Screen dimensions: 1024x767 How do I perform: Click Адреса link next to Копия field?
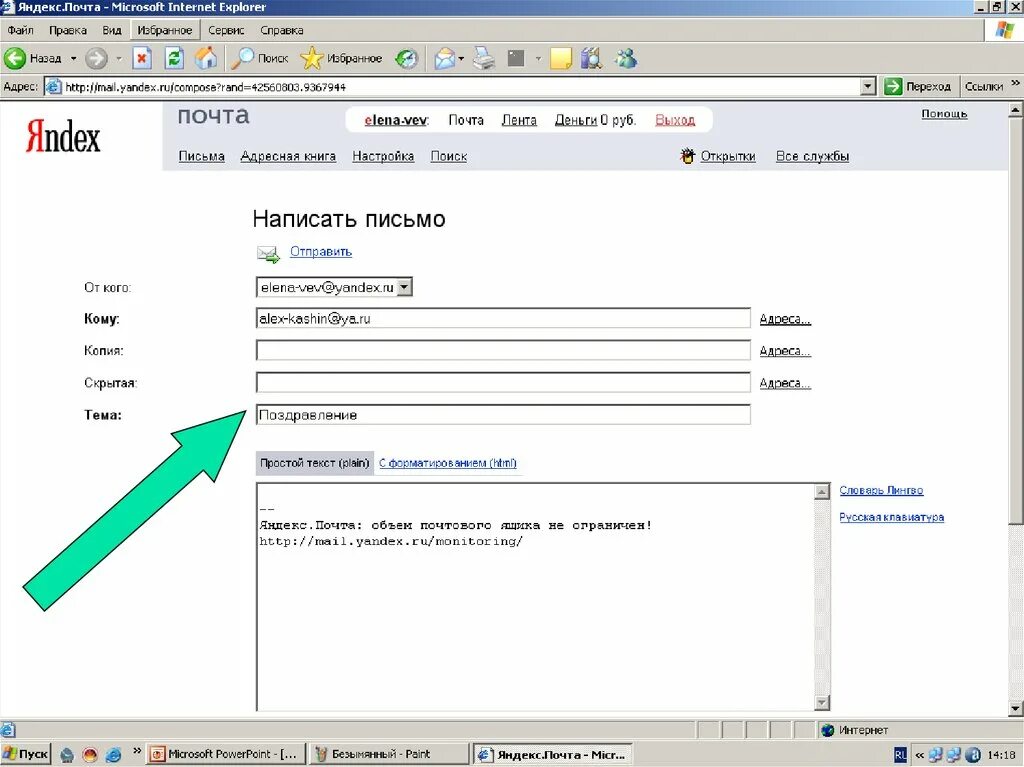785,351
